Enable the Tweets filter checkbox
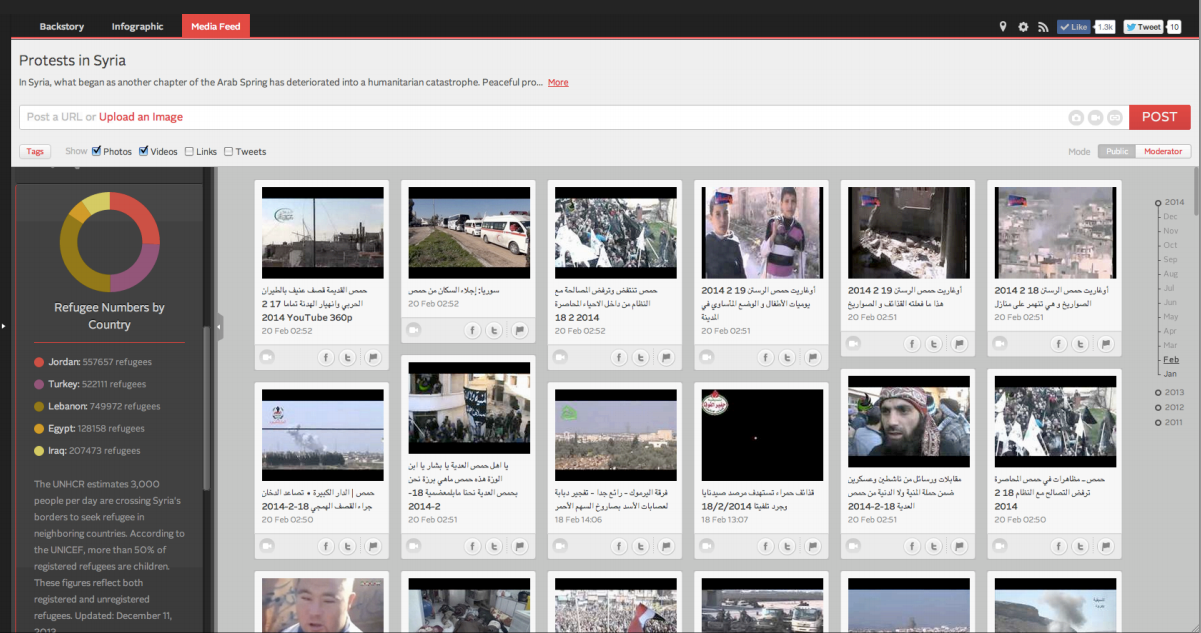 pos(229,152)
